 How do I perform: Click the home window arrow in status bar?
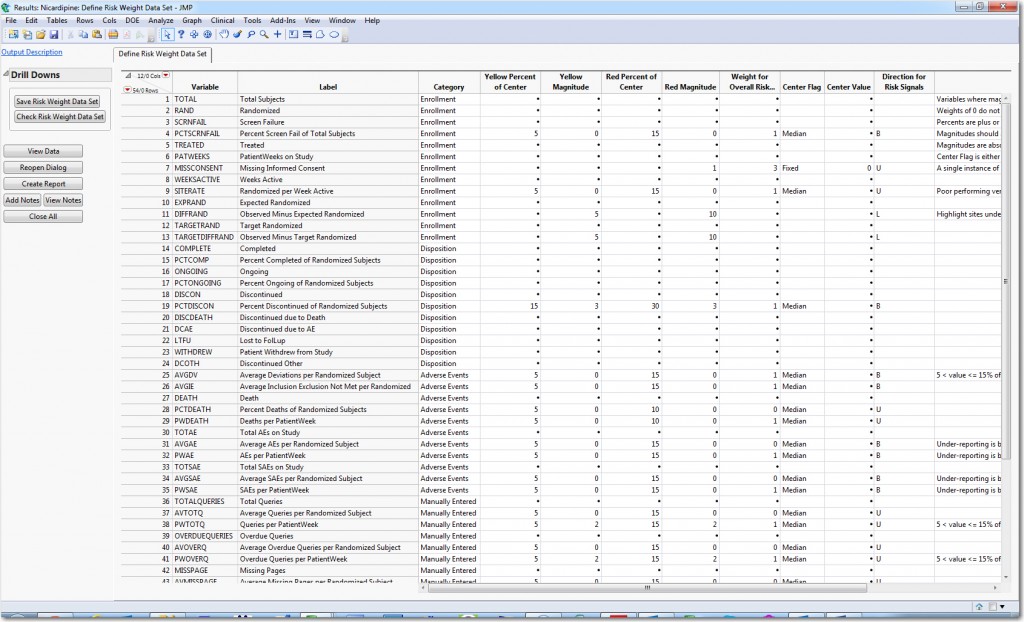pyautogui.click(x=980, y=607)
